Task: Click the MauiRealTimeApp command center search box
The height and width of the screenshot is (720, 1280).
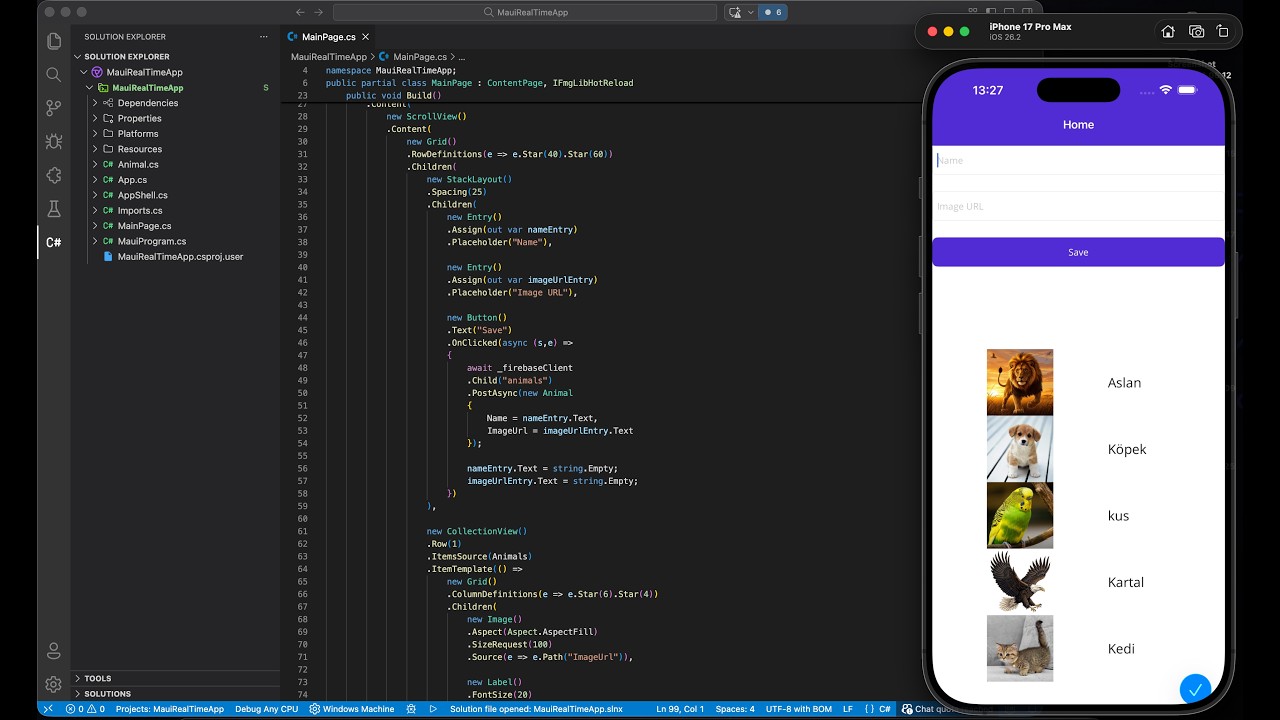Action: tap(525, 12)
